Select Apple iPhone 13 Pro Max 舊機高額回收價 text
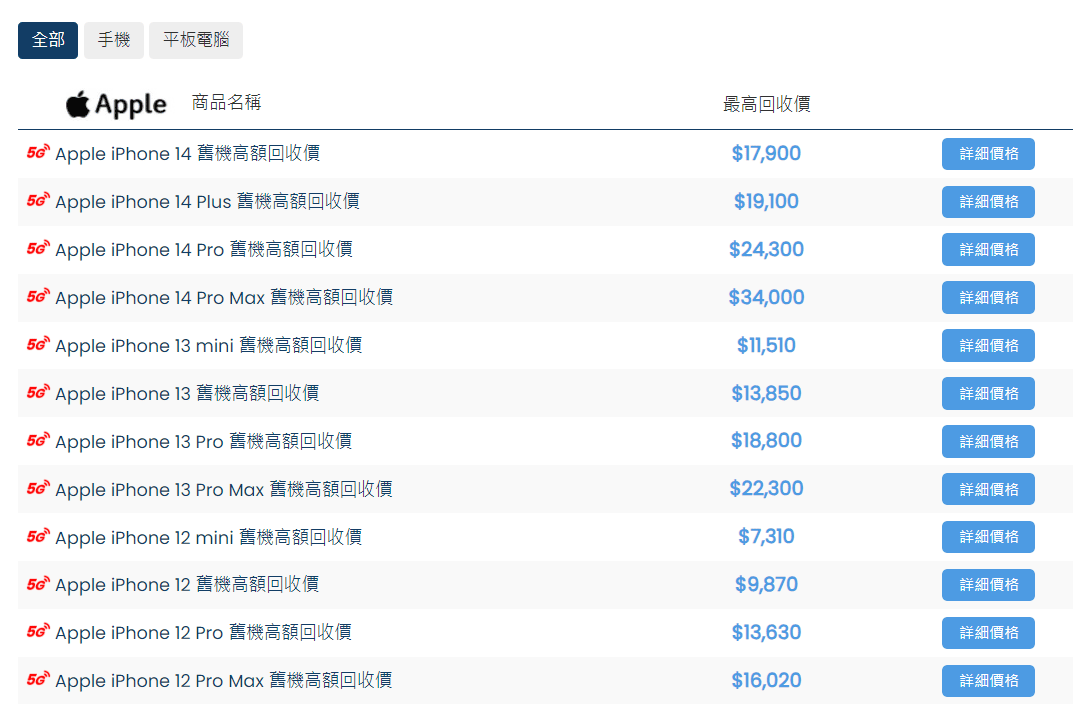1073x704 pixels. (224, 488)
